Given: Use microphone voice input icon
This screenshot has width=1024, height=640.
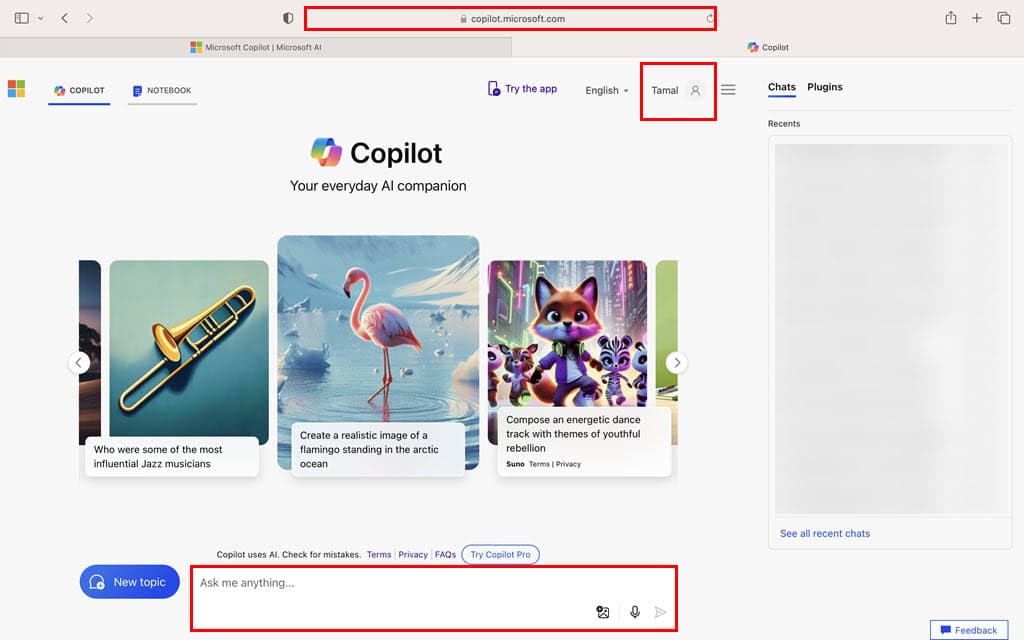Looking at the screenshot, I should [x=634, y=612].
